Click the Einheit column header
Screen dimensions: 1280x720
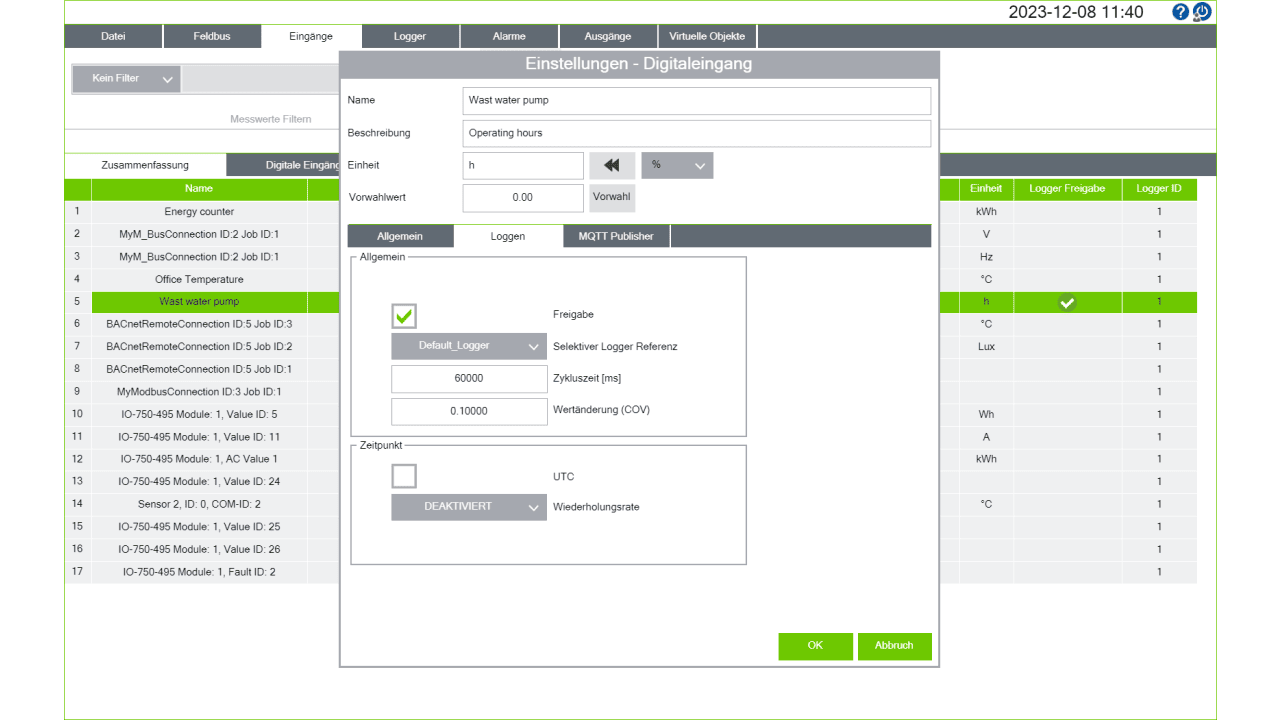986,189
